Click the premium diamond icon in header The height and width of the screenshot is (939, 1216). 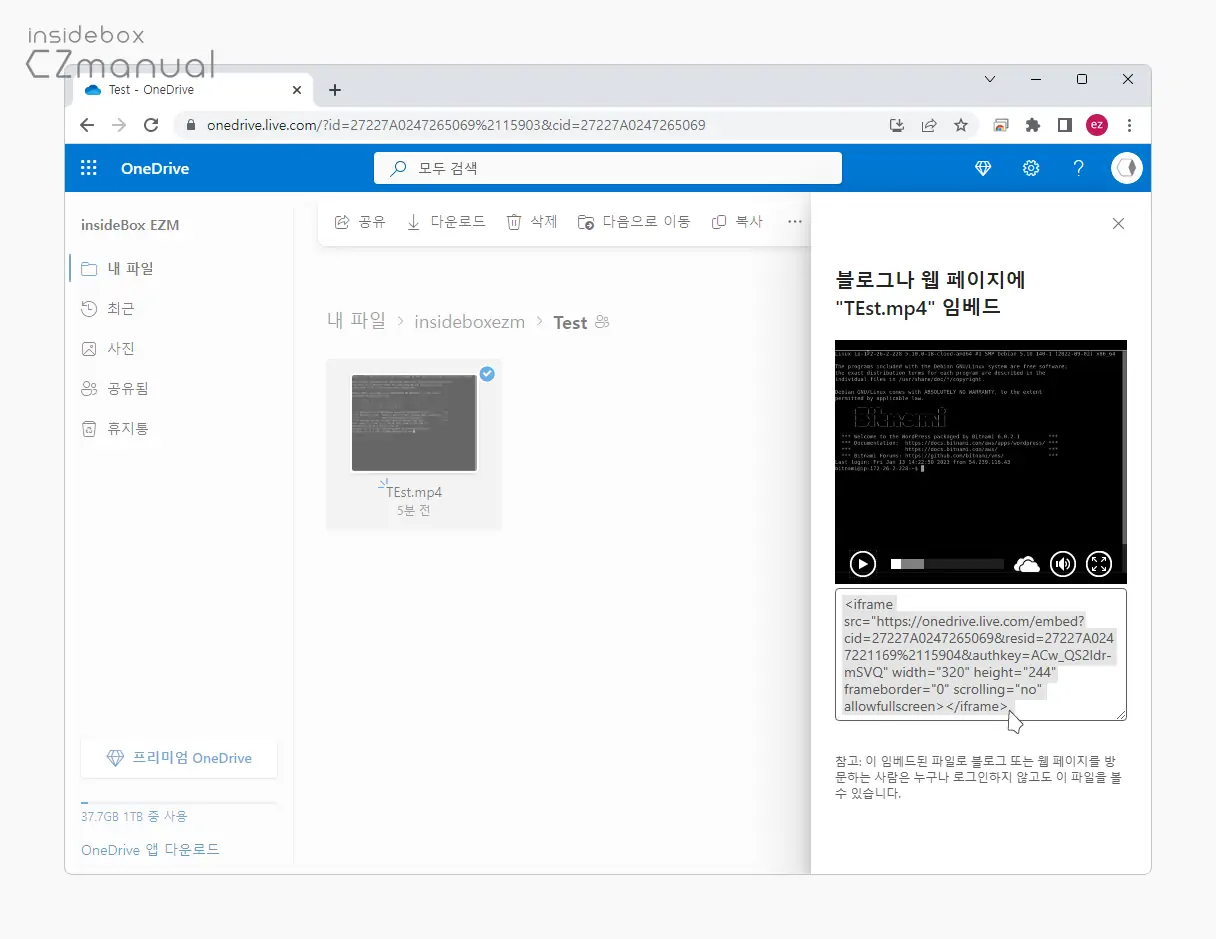tap(983, 168)
